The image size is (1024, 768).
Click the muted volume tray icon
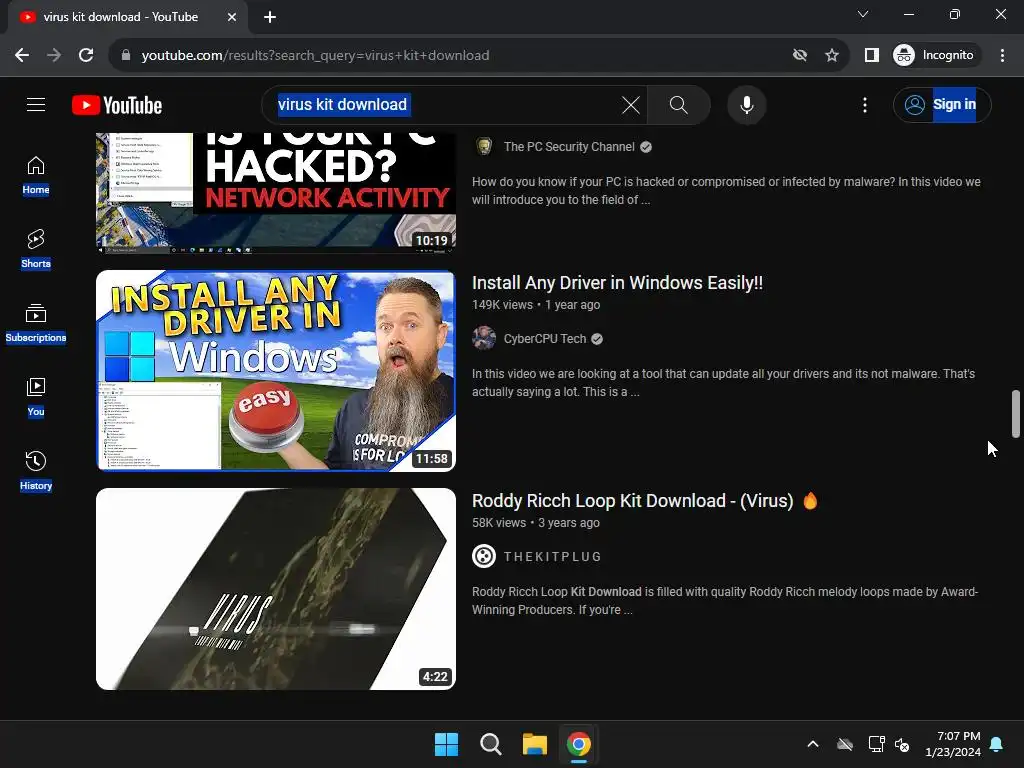coord(902,744)
